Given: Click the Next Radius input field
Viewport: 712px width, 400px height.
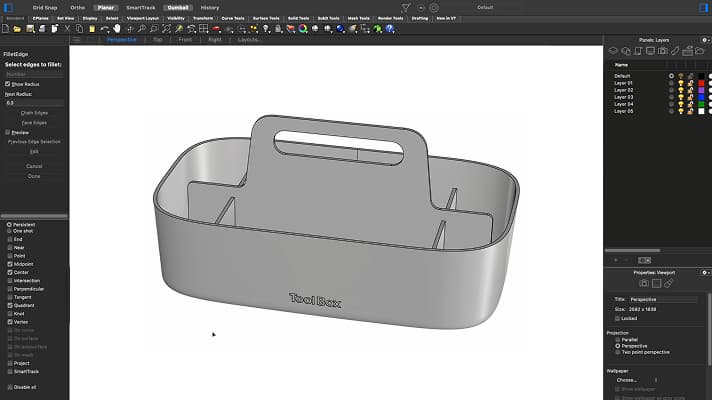Looking at the screenshot, I should (34, 102).
